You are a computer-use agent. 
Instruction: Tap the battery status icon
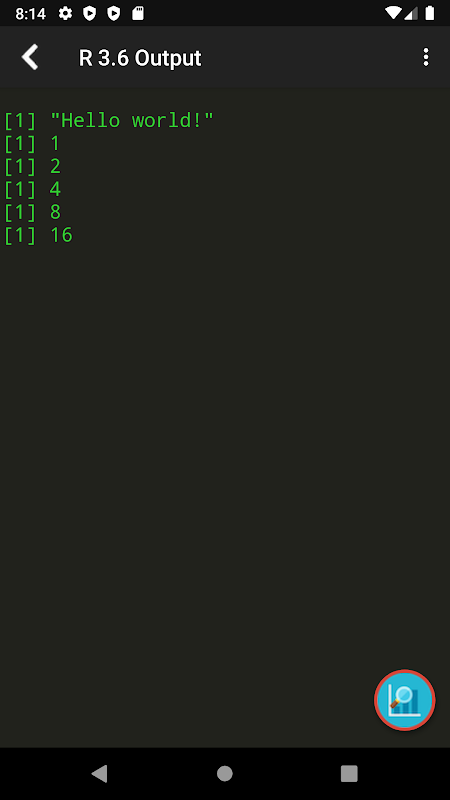pos(430,13)
